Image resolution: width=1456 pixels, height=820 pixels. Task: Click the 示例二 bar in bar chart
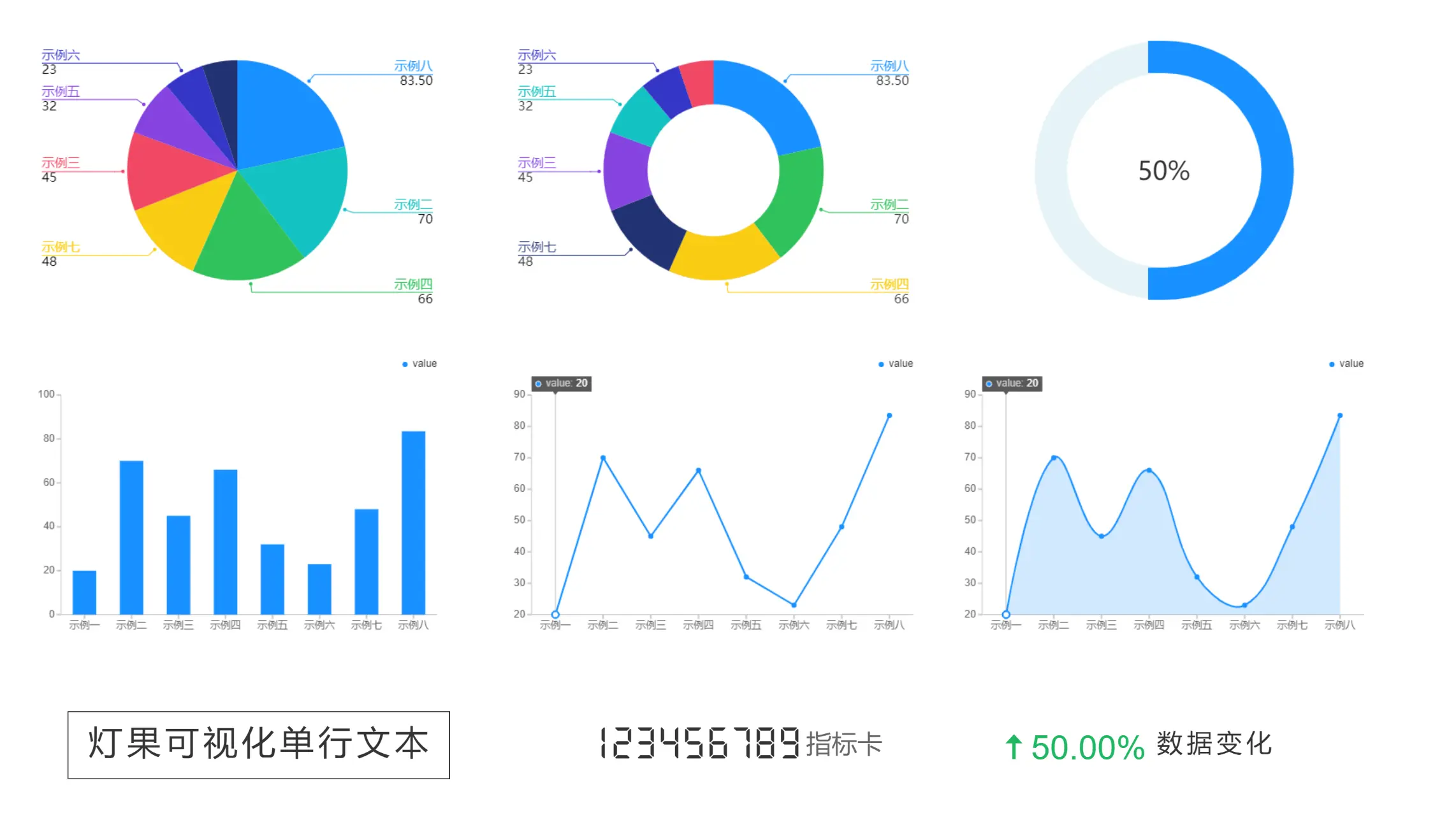tap(131, 537)
